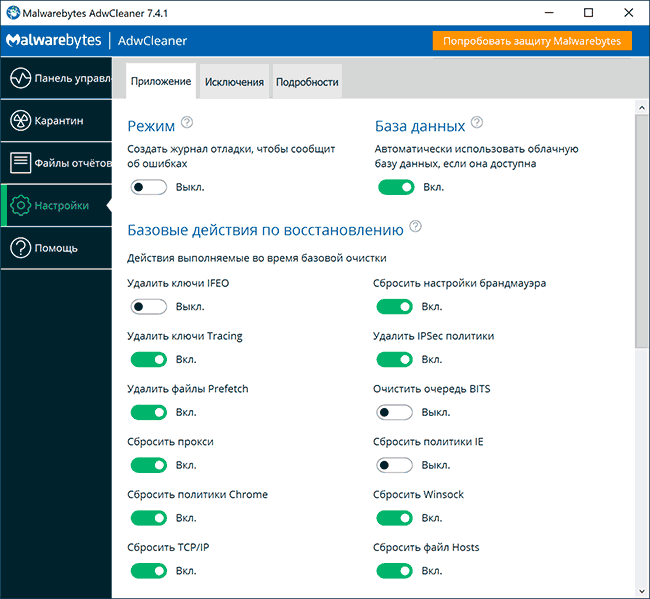Go to Карантин section
The height and width of the screenshot is (599, 650).
pos(56,121)
